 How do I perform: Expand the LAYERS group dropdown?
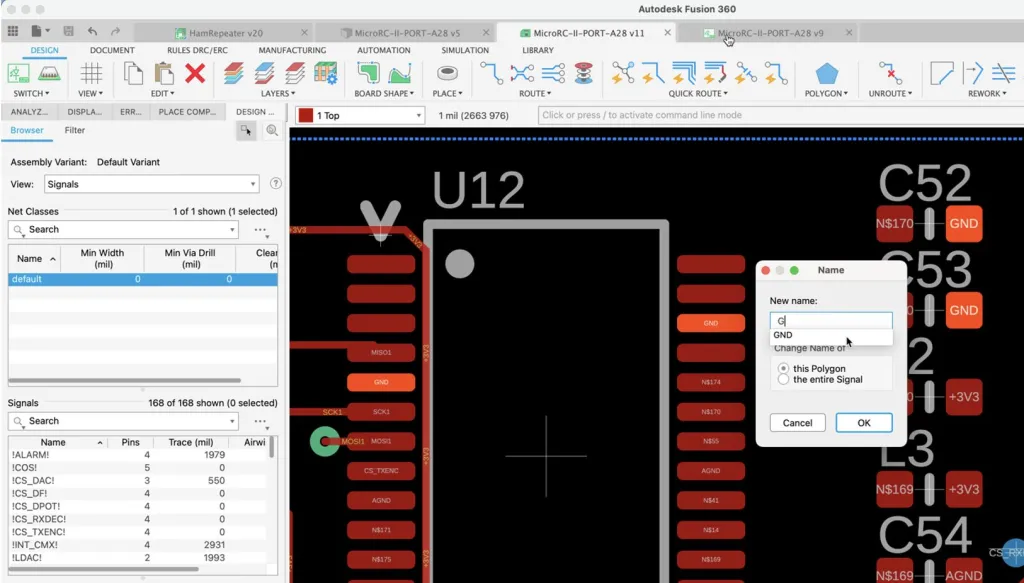tap(279, 93)
